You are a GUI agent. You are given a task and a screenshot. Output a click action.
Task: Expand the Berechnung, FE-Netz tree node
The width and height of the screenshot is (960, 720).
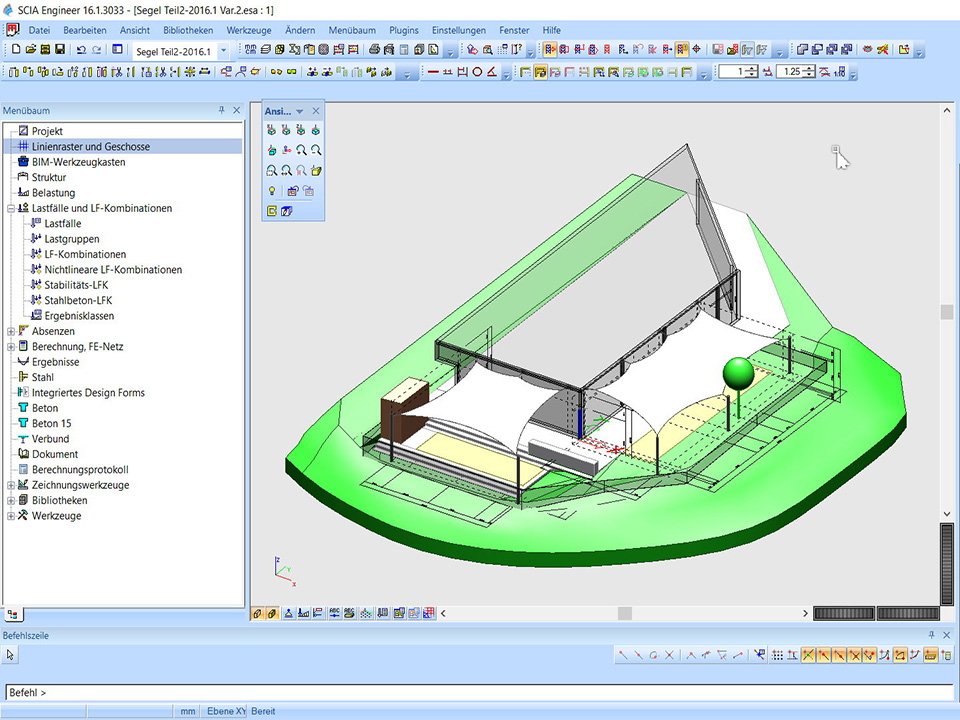coord(11,347)
